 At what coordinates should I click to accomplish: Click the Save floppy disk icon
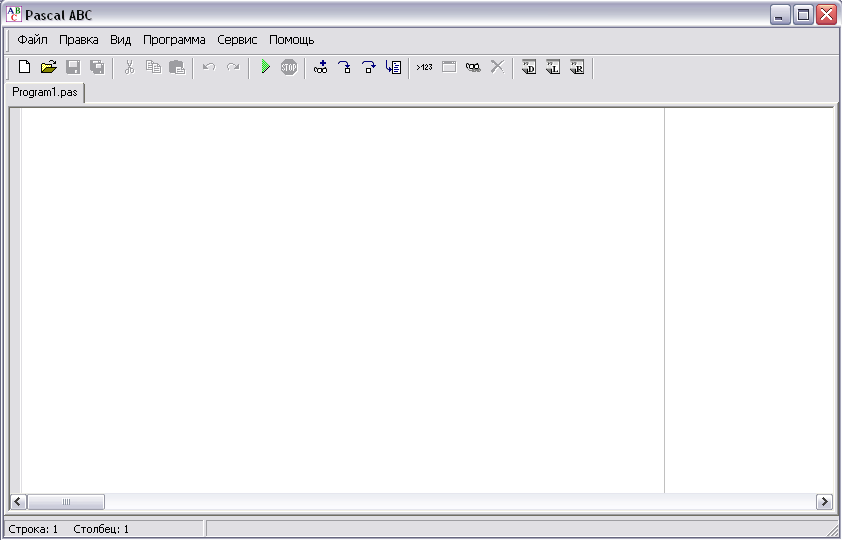coord(73,67)
